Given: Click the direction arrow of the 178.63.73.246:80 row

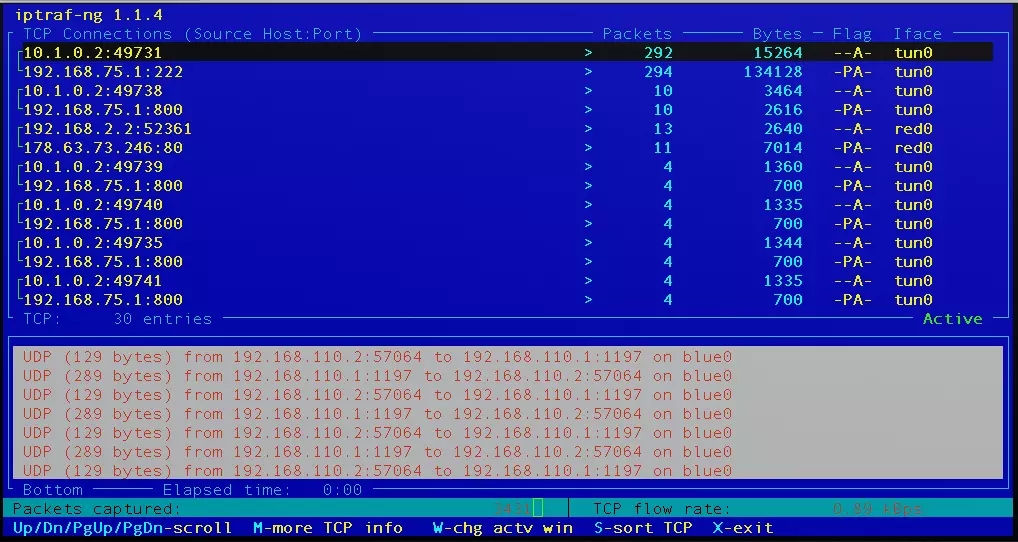Looking at the screenshot, I should (x=588, y=148).
